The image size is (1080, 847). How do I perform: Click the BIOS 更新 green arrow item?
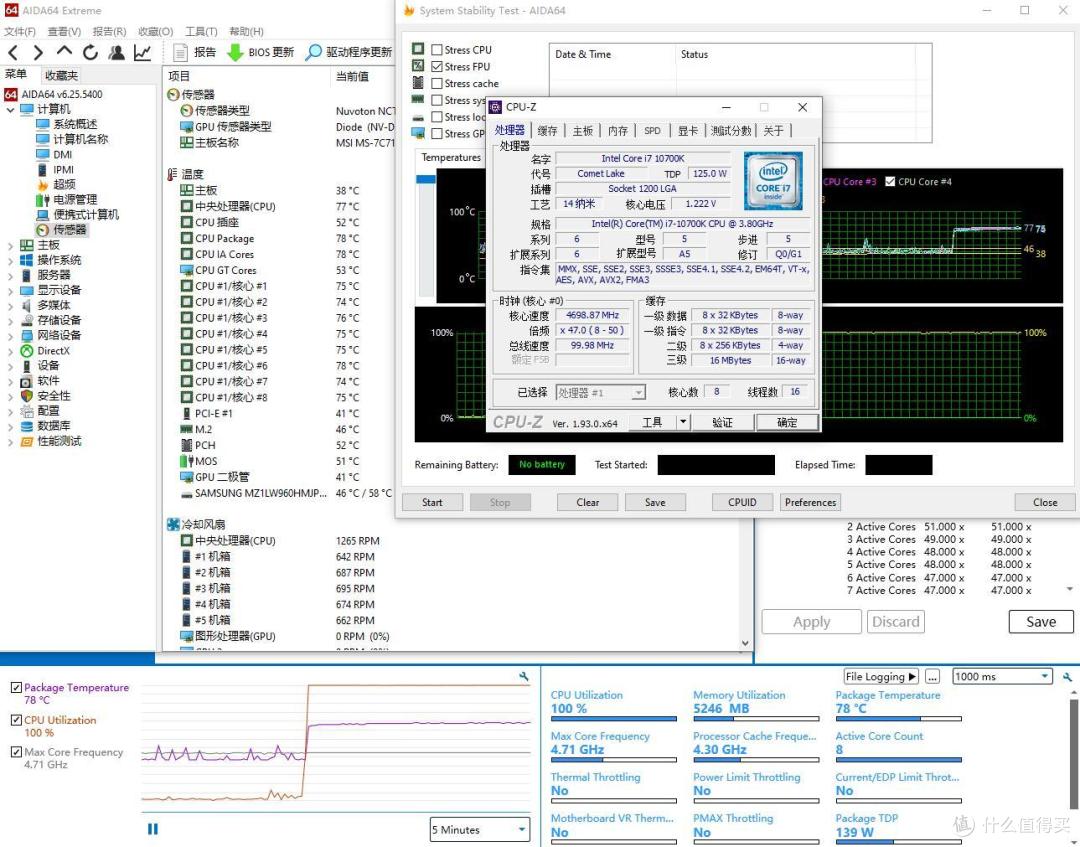(x=260, y=52)
